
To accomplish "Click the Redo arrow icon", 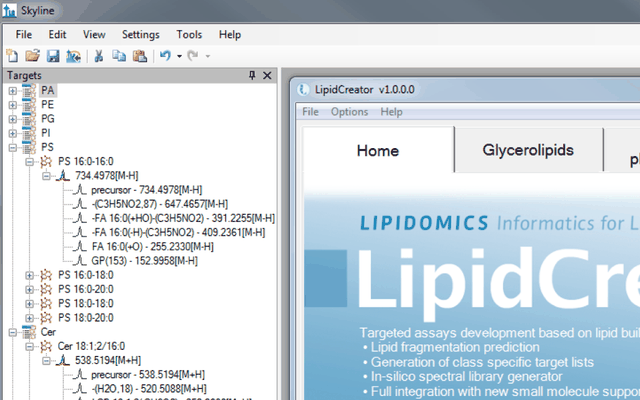I will [193, 56].
